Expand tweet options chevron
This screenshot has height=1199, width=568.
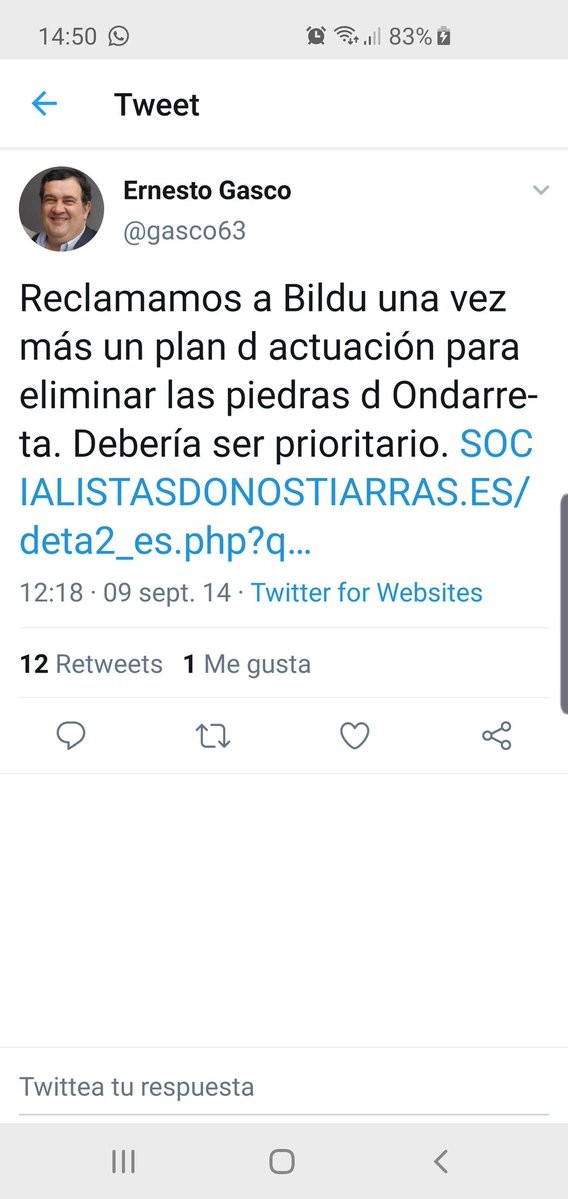(540, 190)
